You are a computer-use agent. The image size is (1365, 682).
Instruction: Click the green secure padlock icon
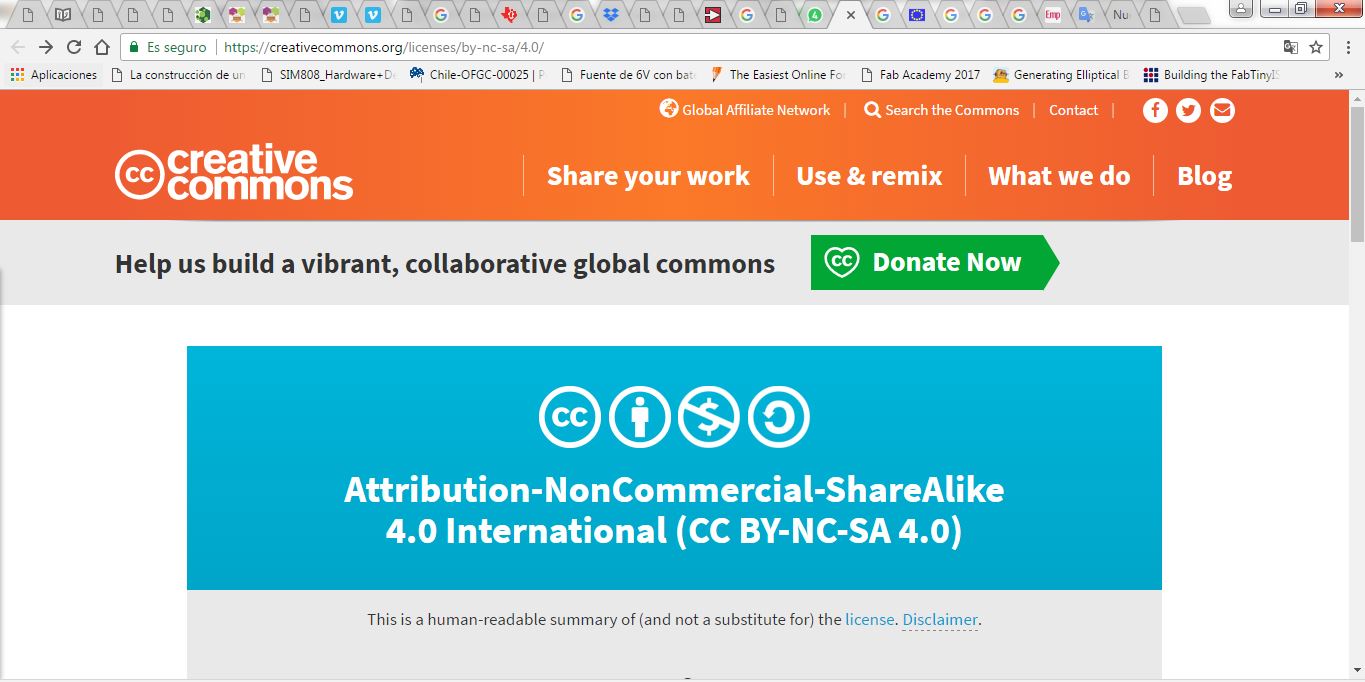[134, 47]
